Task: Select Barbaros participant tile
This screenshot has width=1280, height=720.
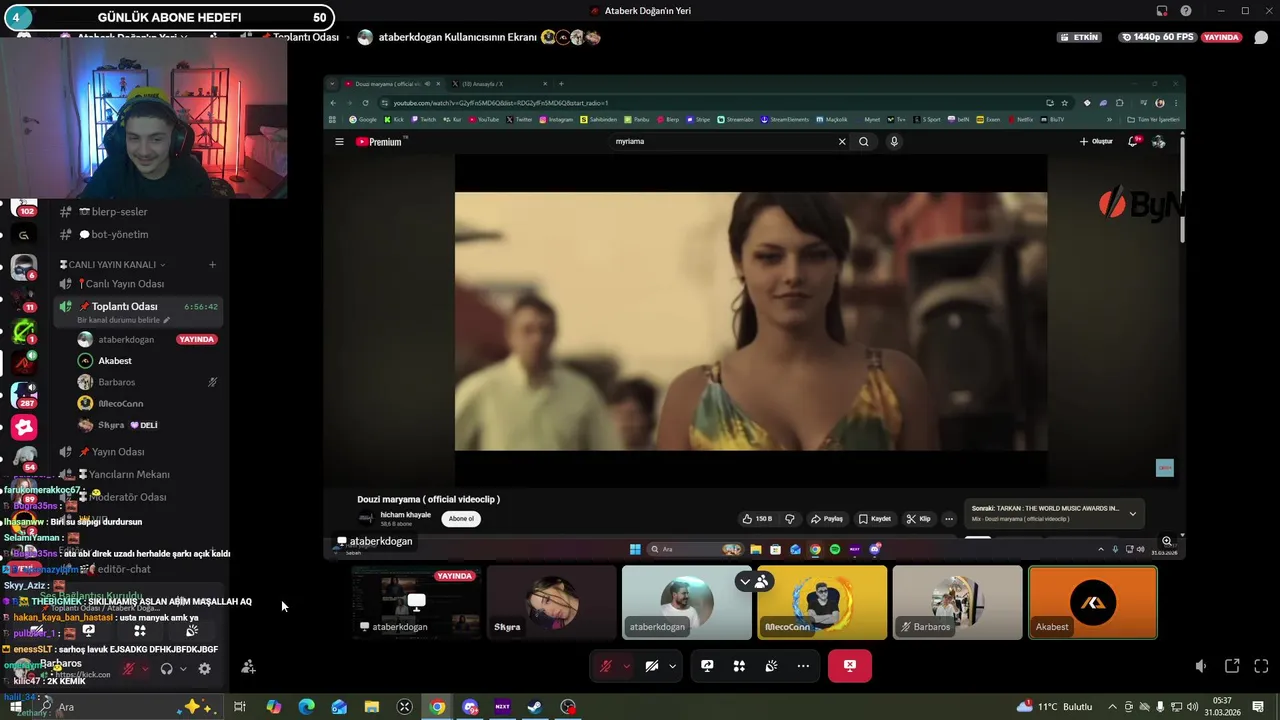Action: 957,602
